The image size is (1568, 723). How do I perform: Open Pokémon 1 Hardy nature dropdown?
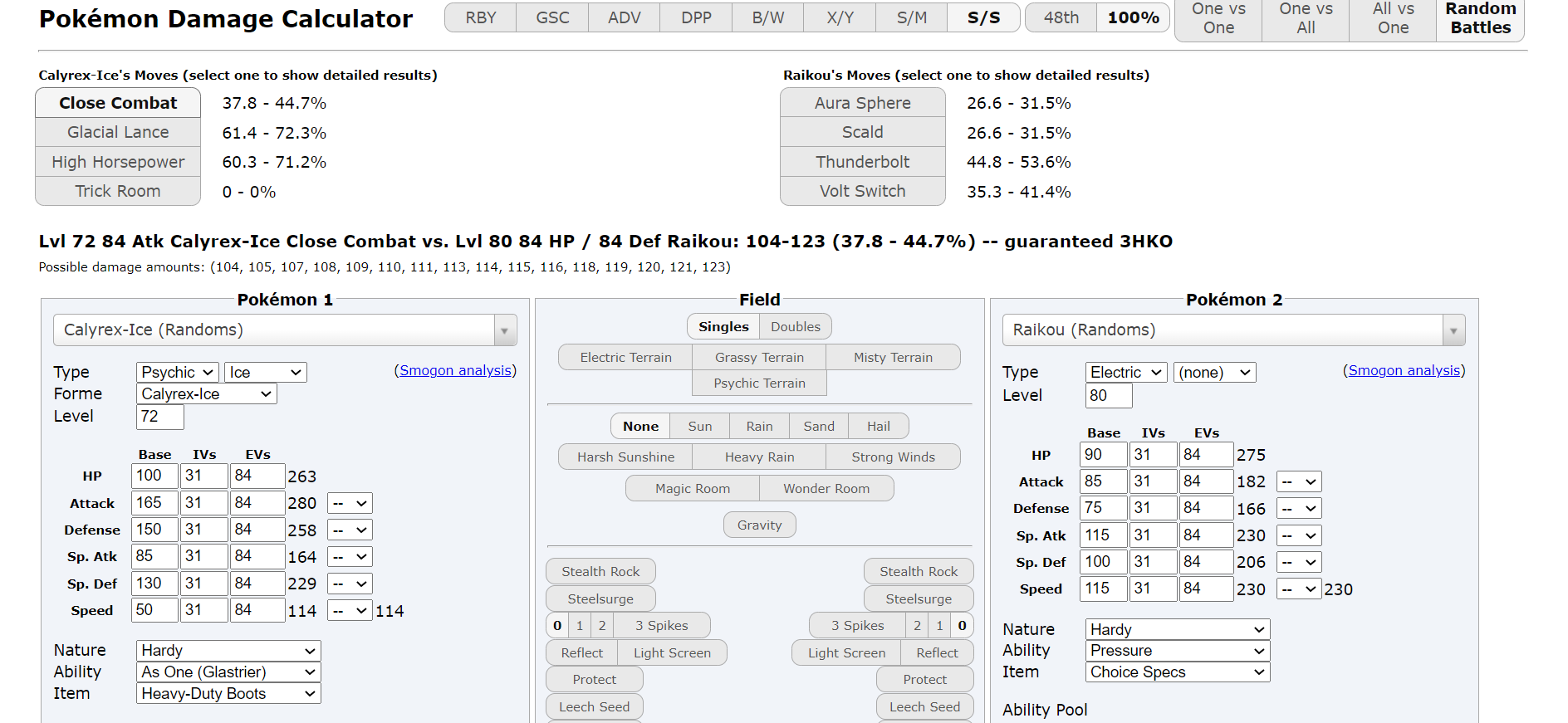click(x=228, y=651)
